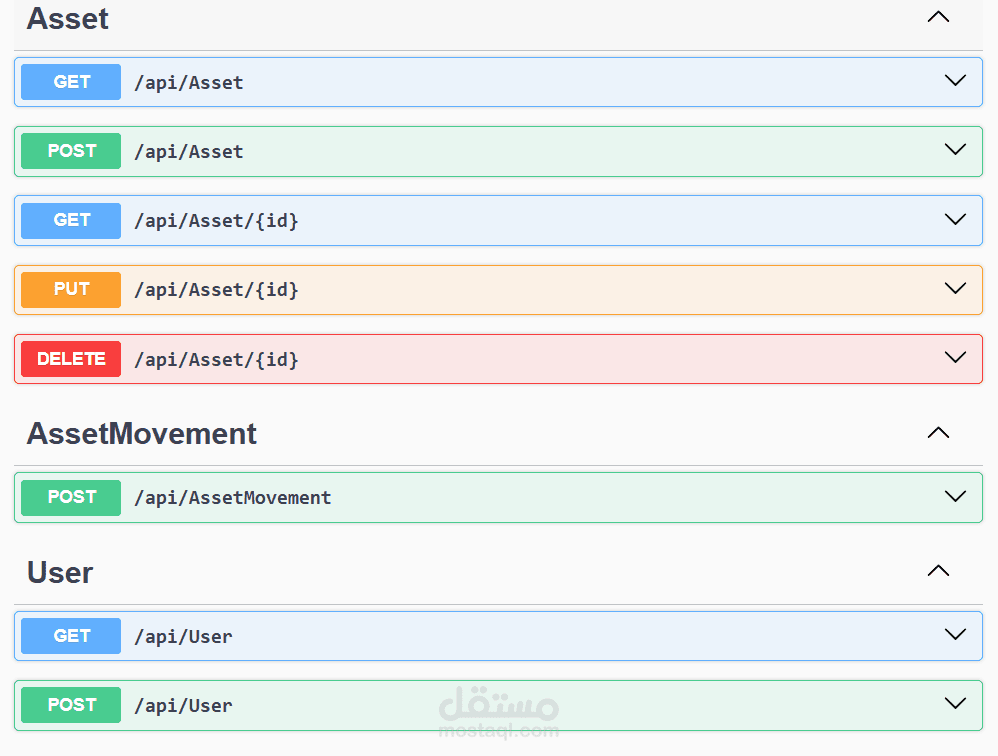Viewport: 998px width, 756px height.
Task: Click the GET badge for /api/Asset/{id}
Action: coord(71,220)
